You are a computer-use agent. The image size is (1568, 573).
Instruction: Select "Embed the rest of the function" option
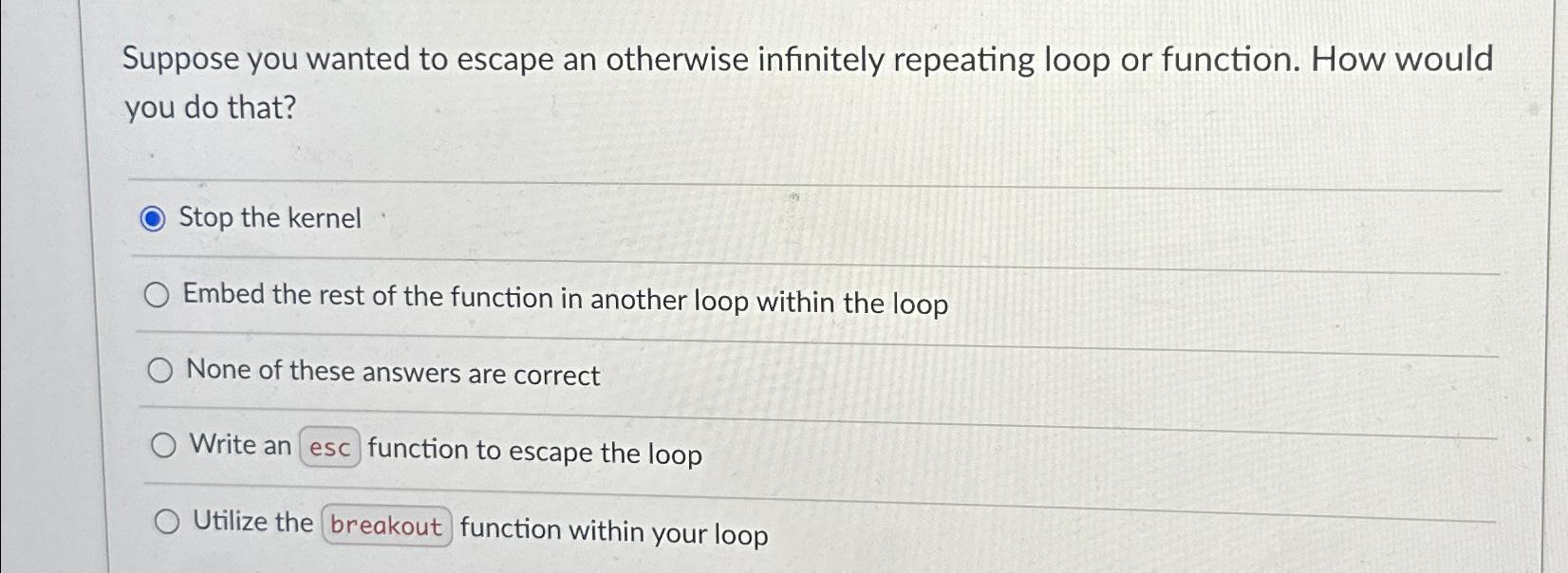pos(159,294)
